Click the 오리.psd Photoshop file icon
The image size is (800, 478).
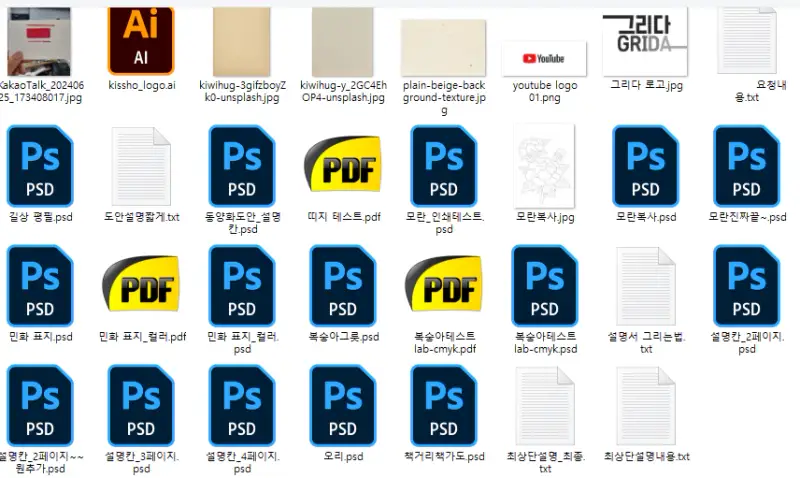[343, 406]
